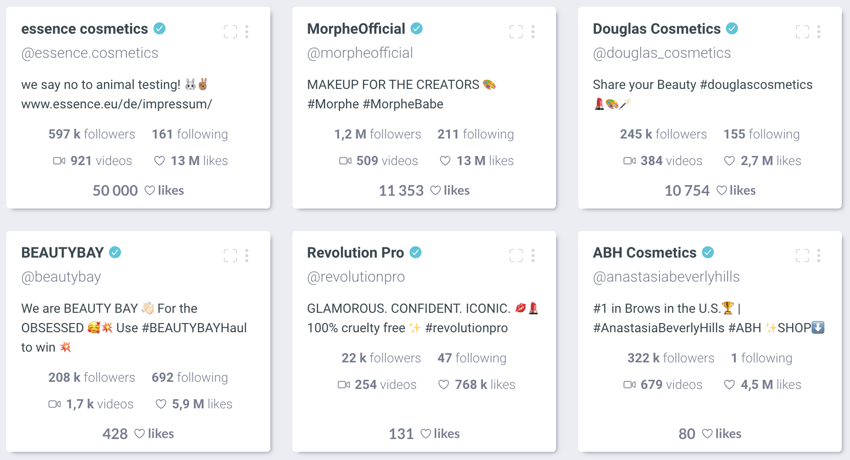Click the @anastasiabeverlyhills handle
Image resolution: width=850 pixels, height=460 pixels.
(x=666, y=277)
